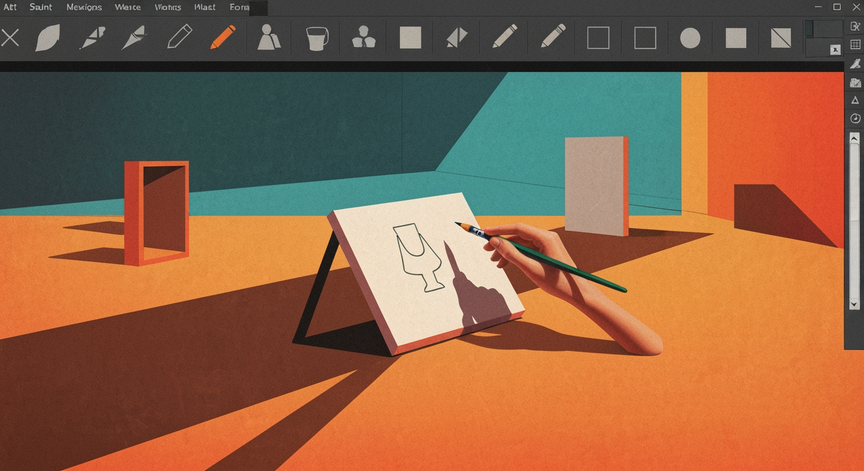This screenshot has height=471, width=864.
Task: Open the "Mexions" menu
Action: click(x=84, y=7)
